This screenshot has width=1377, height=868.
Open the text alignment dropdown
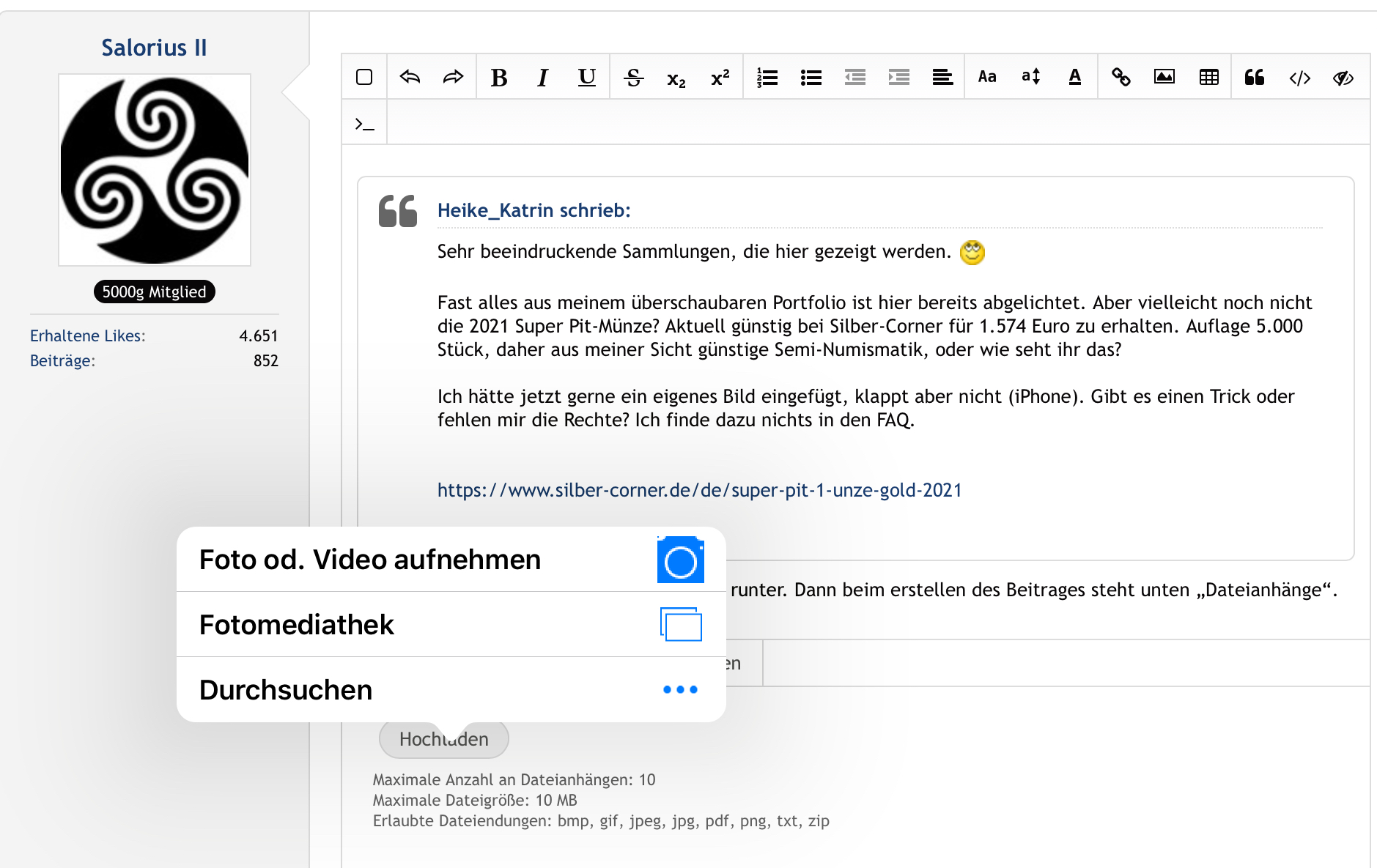tap(942, 78)
